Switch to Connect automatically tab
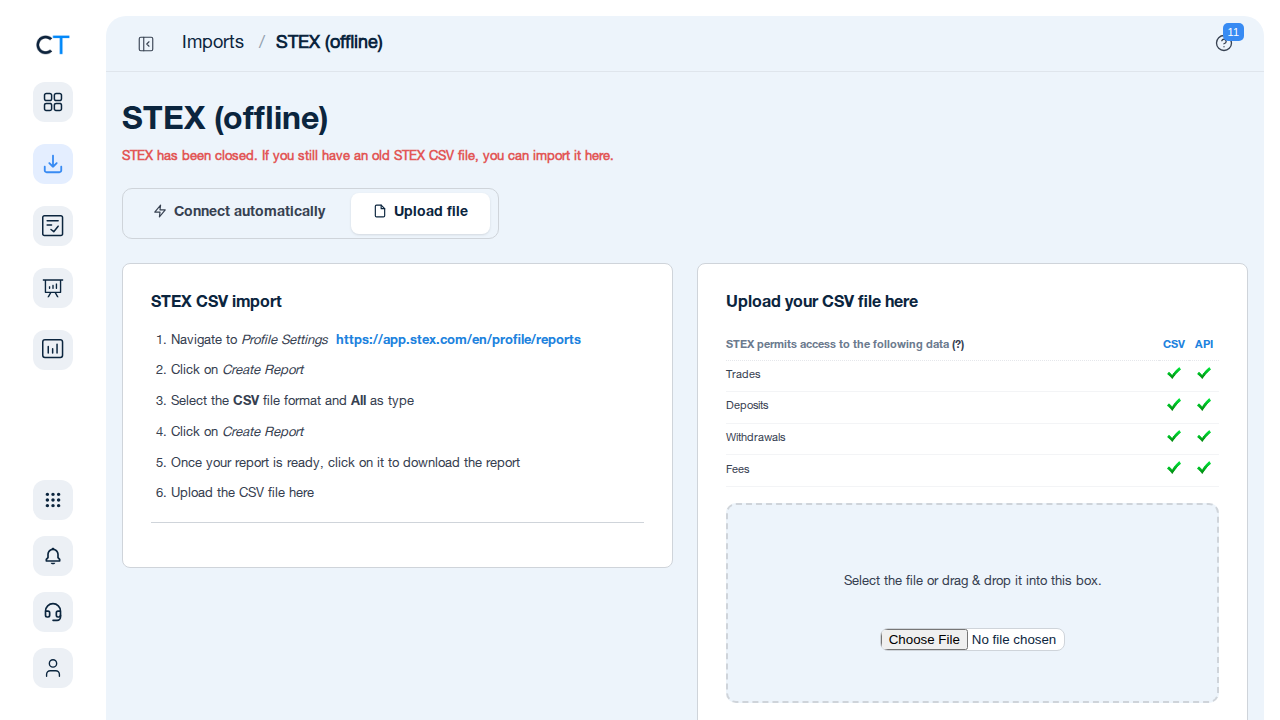This screenshot has height=720, width=1280. pos(239,211)
